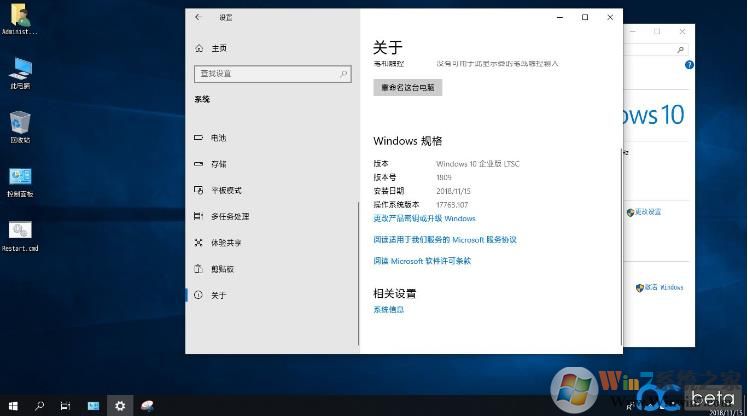Open 剪贴板 clipboard settings
748x416 pixels.
pyautogui.click(x=221, y=269)
